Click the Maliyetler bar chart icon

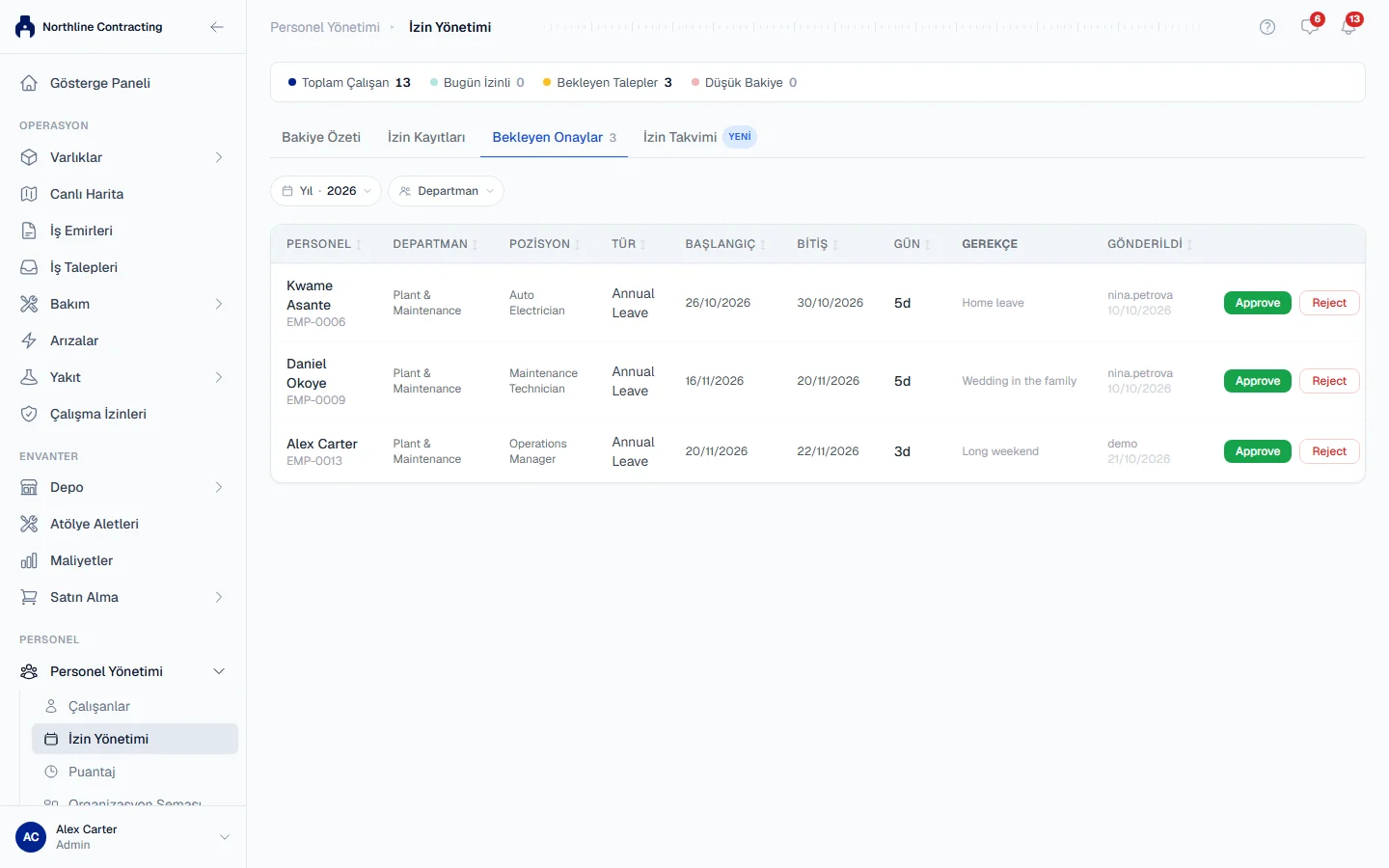(29, 560)
